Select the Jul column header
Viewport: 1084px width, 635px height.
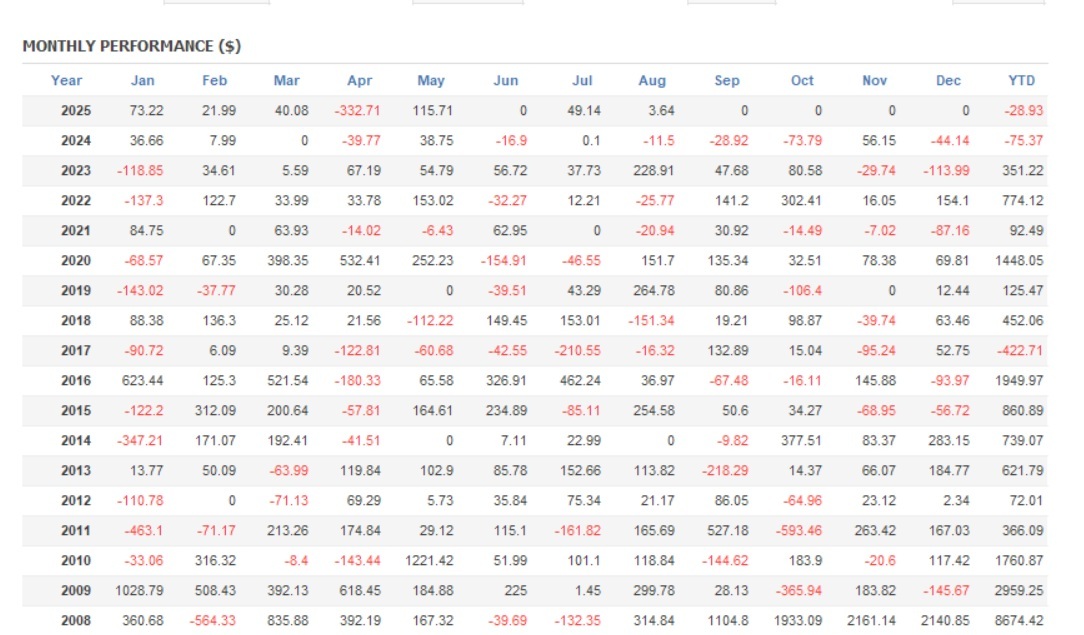pyautogui.click(x=582, y=81)
